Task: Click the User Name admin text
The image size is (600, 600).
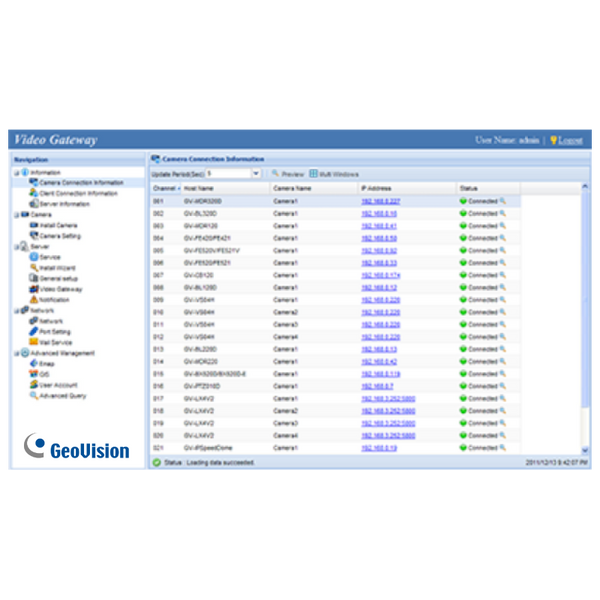Action: tap(507, 140)
